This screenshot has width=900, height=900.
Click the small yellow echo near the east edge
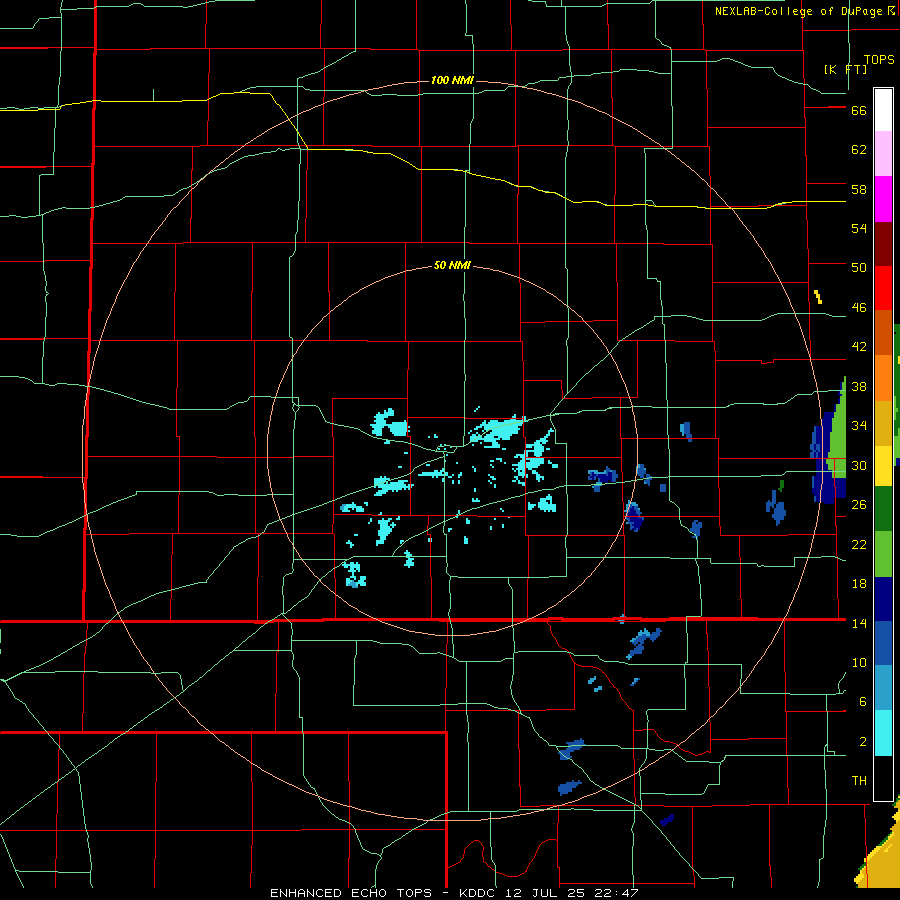coord(818,297)
